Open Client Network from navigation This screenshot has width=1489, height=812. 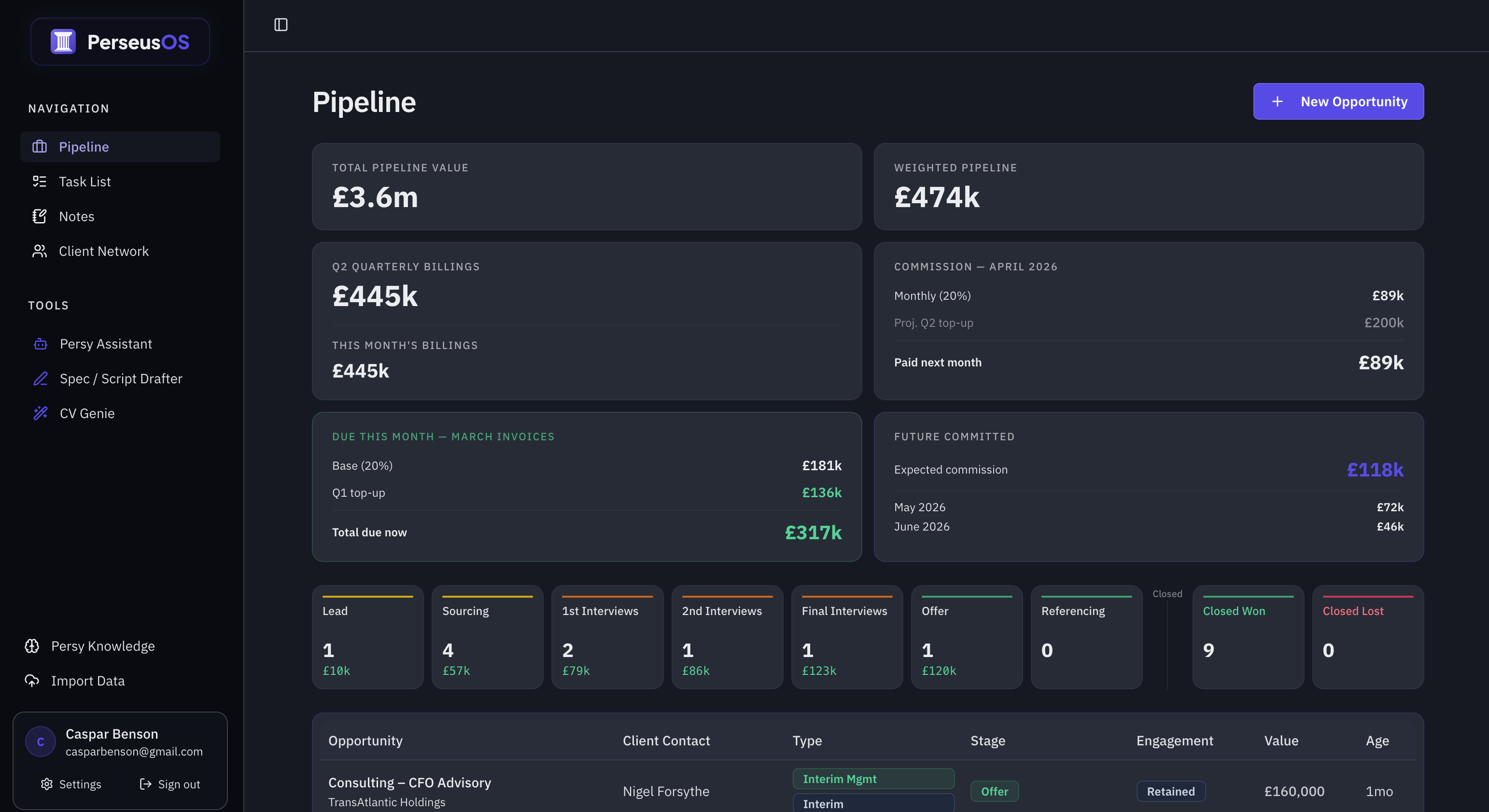tap(120, 251)
